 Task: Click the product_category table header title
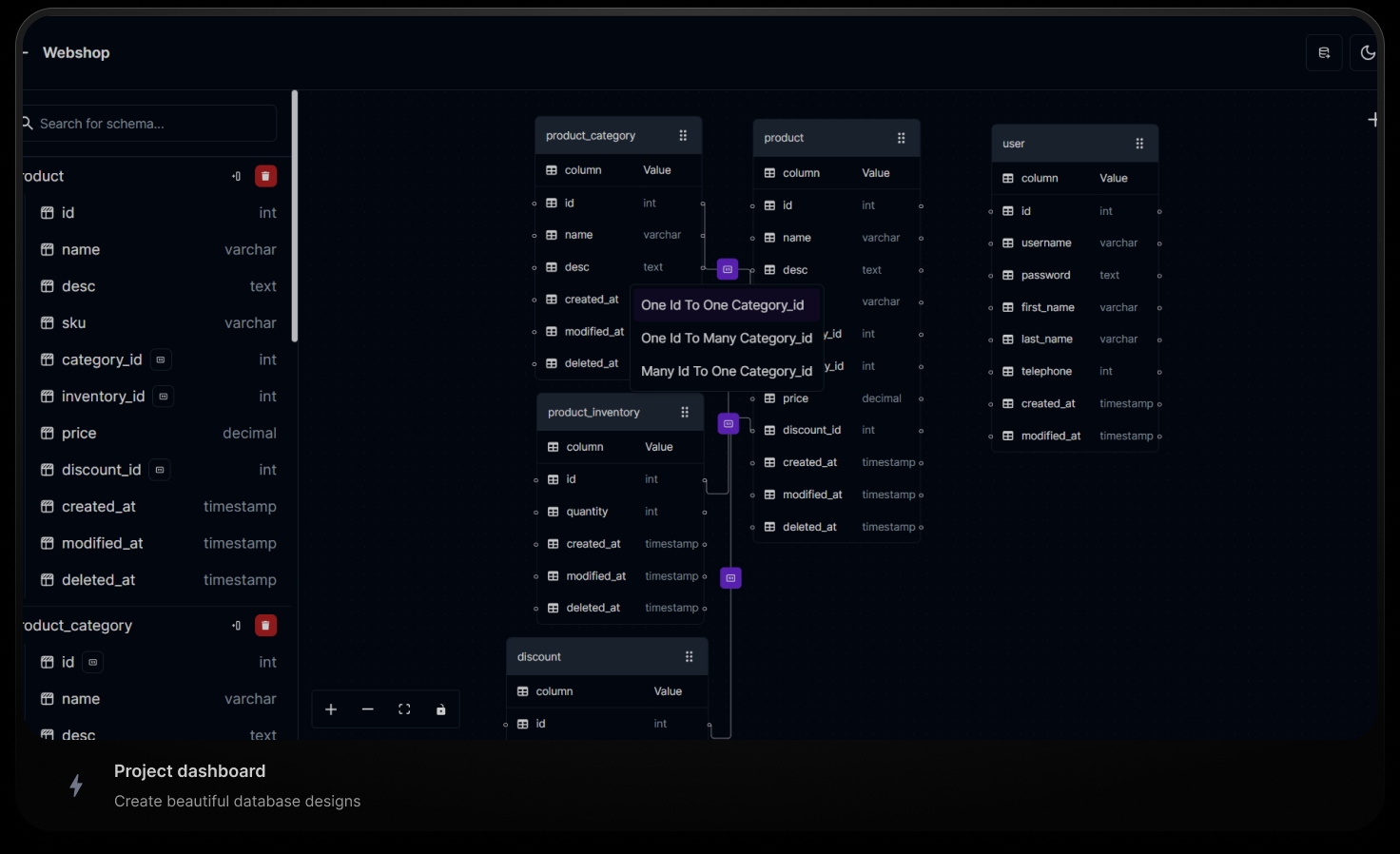point(591,136)
